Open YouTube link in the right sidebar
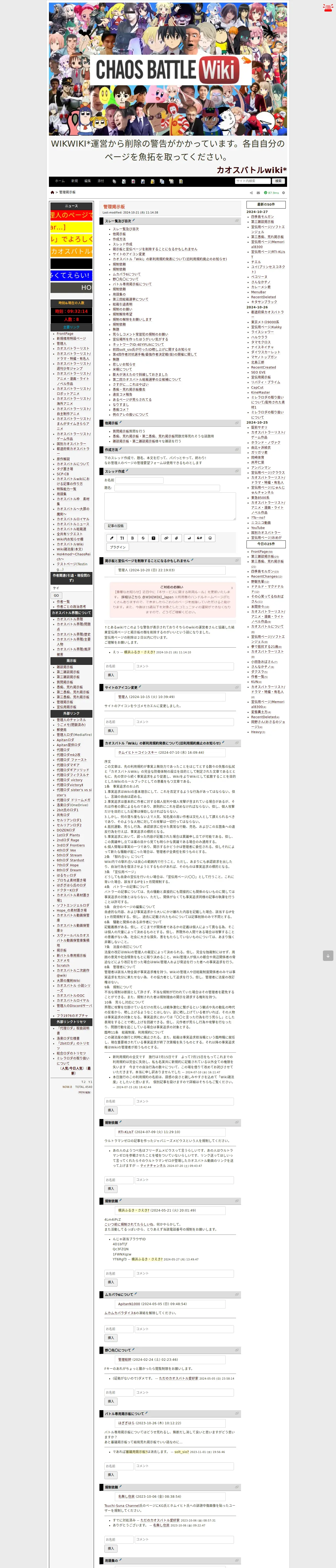Viewport: 336px width, 1568px height. [x=258, y=528]
